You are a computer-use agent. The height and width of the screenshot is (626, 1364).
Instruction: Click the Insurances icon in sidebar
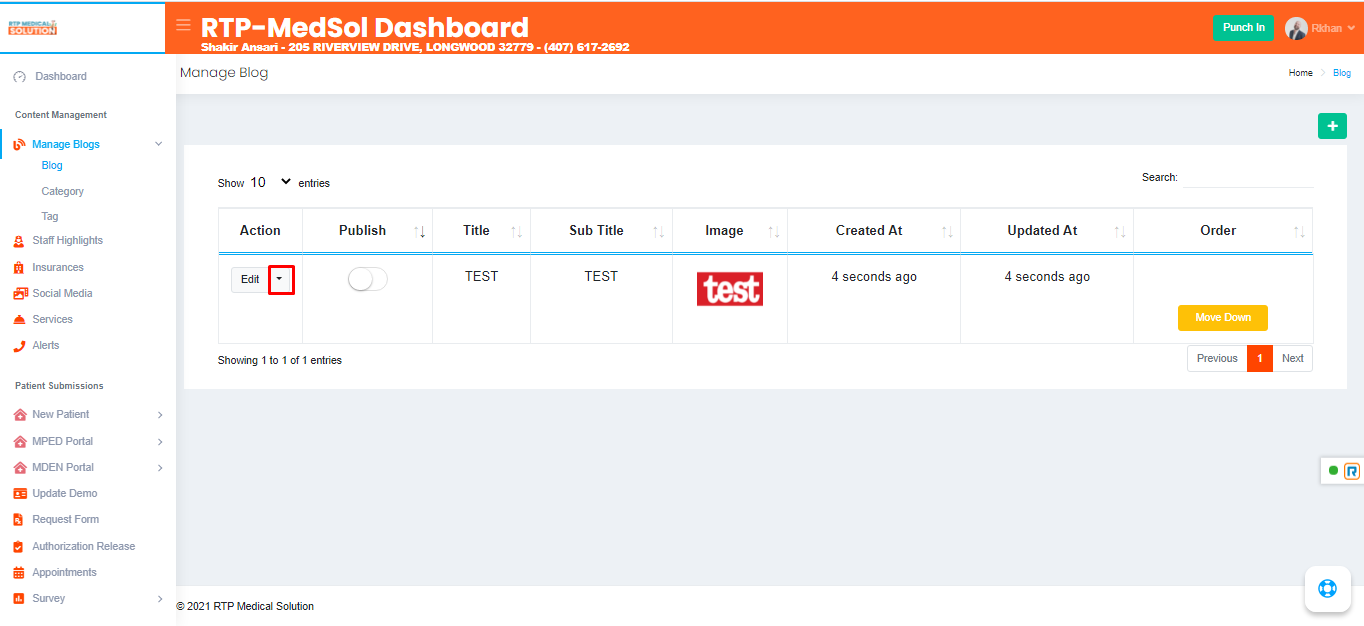(x=19, y=268)
